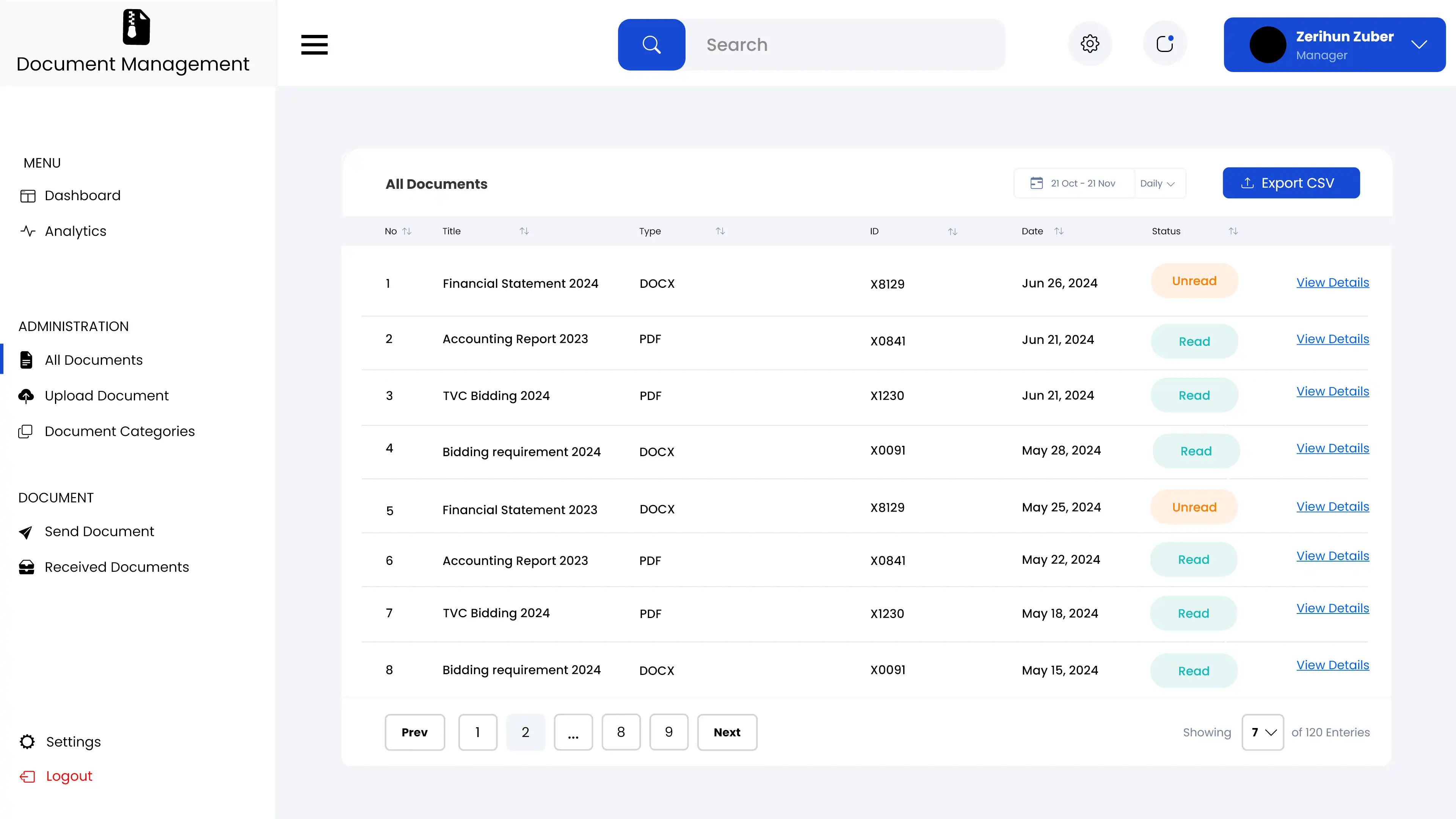Open Upload Document in sidebar
Screen dimensions: 1456x819
[106, 395]
